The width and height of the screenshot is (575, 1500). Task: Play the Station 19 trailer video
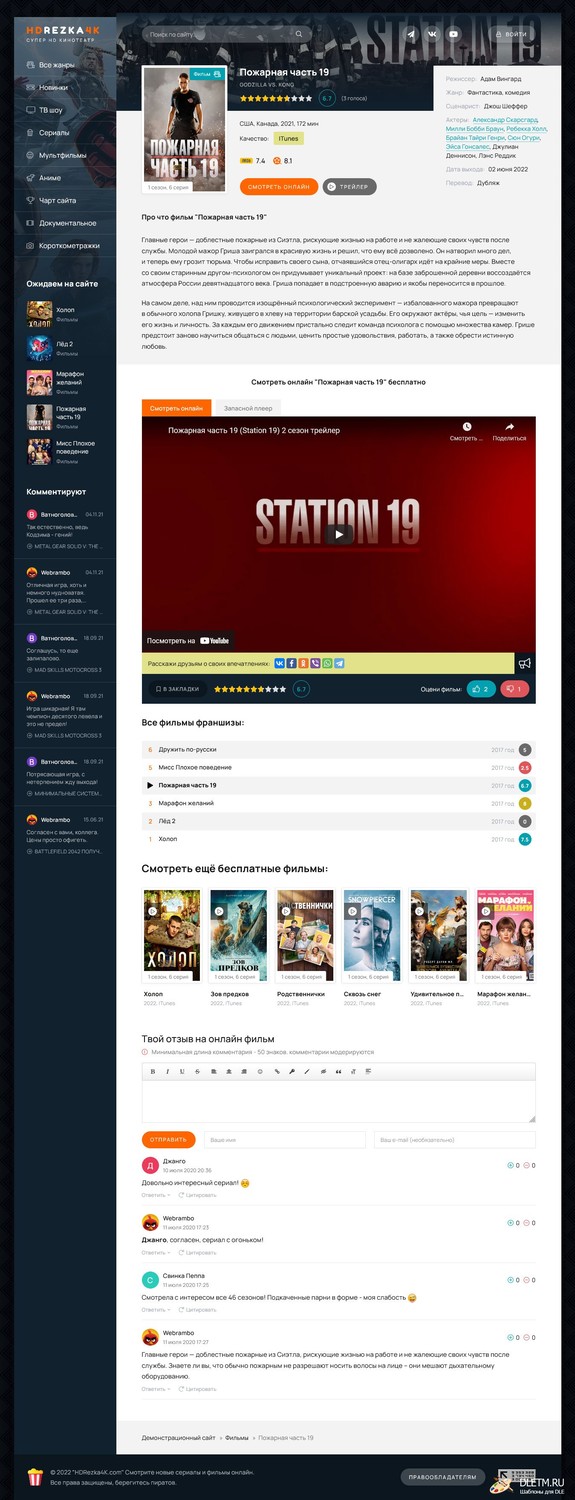[x=339, y=534]
